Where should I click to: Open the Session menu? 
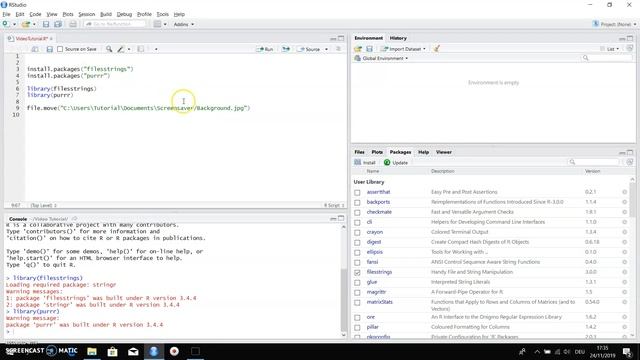pyautogui.click(x=87, y=14)
